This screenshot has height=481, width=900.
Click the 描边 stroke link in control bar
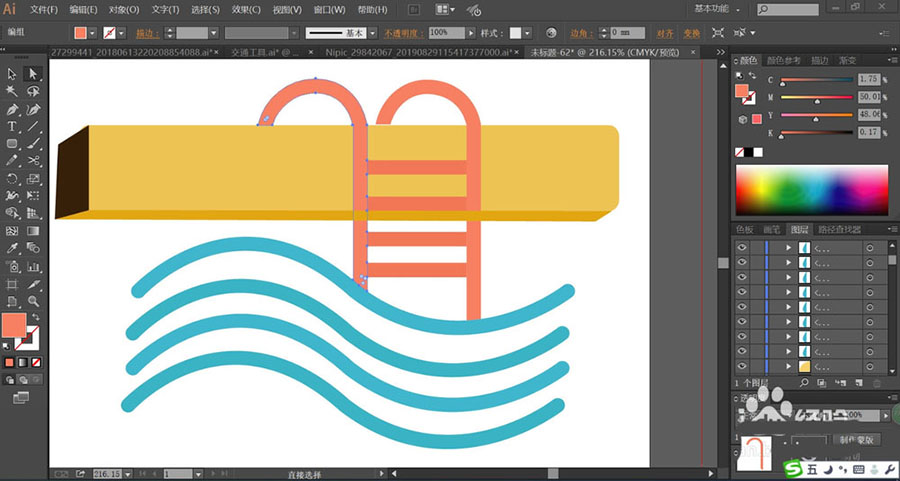(x=148, y=33)
